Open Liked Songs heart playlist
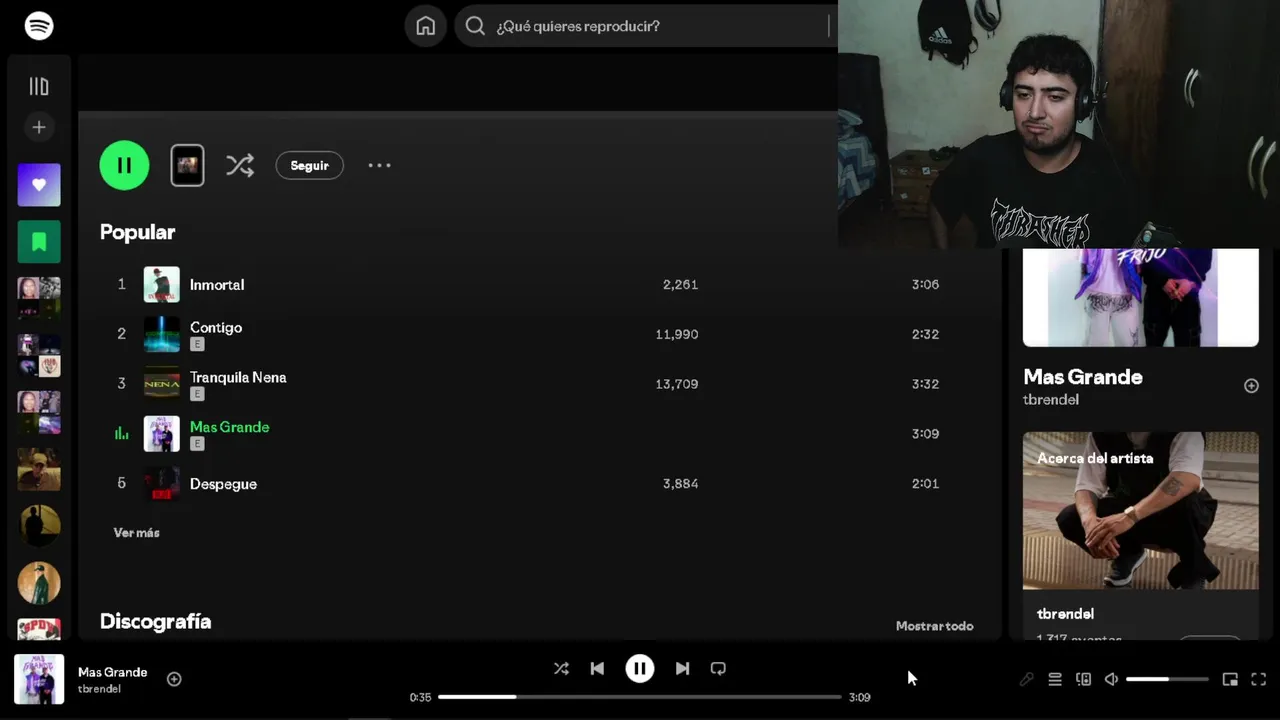This screenshot has height=720, width=1280. (39, 185)
